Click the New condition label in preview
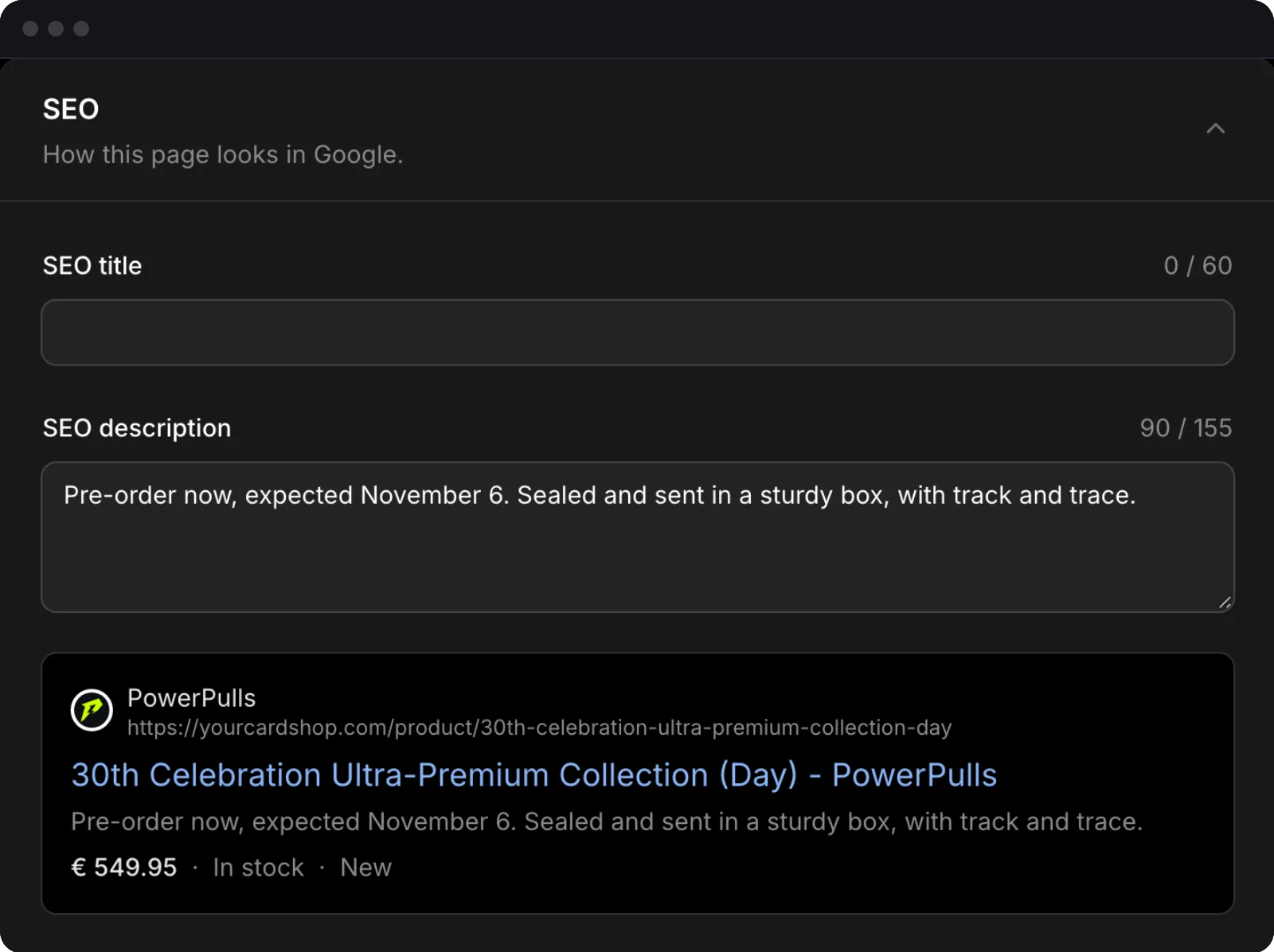 pyautogui.click(x=365, y=868)
